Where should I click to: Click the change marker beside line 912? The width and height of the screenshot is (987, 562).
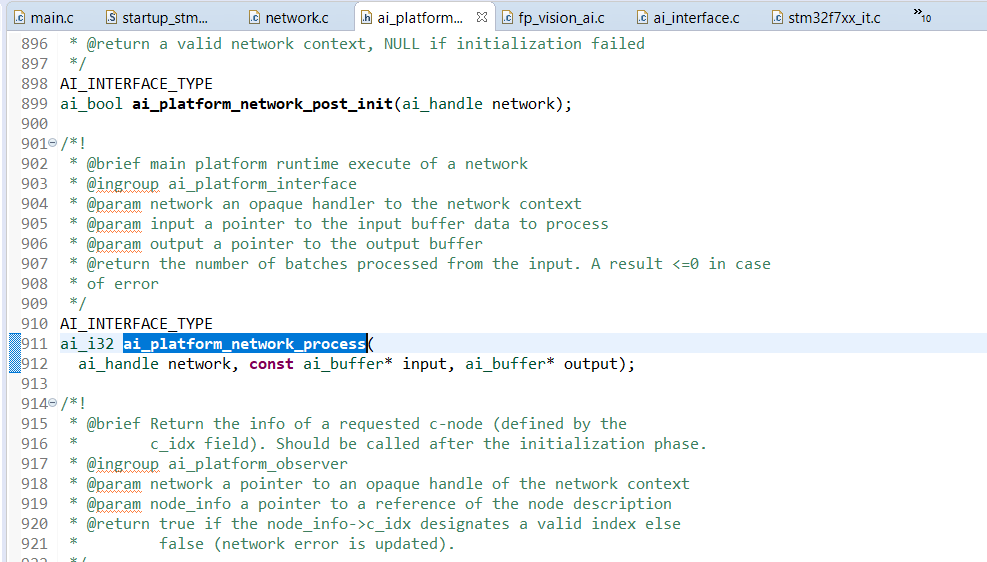pyautogui.click(x=14, y=364)
